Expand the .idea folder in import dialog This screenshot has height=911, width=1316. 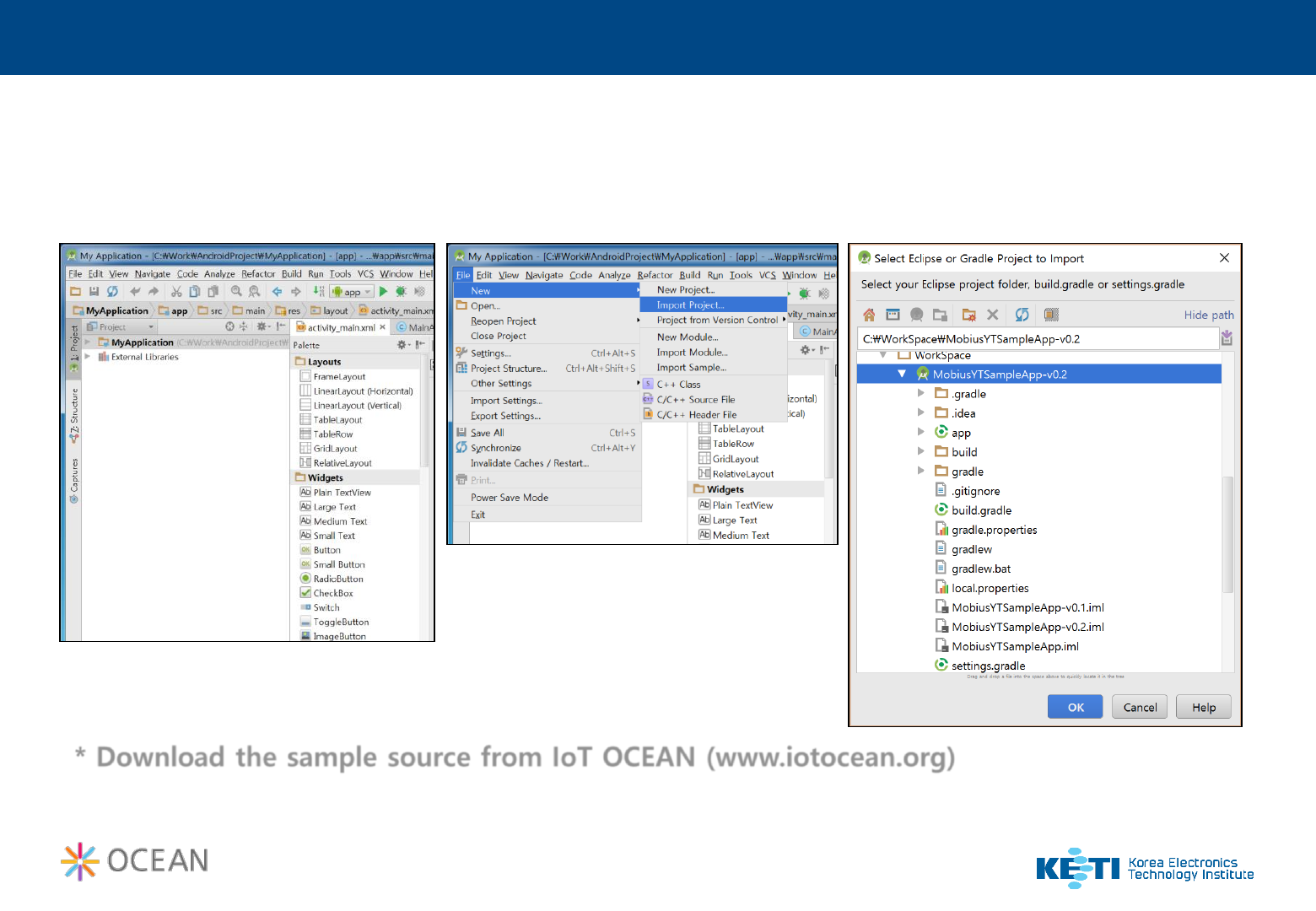pyautogui.click(x=921, y=412)
